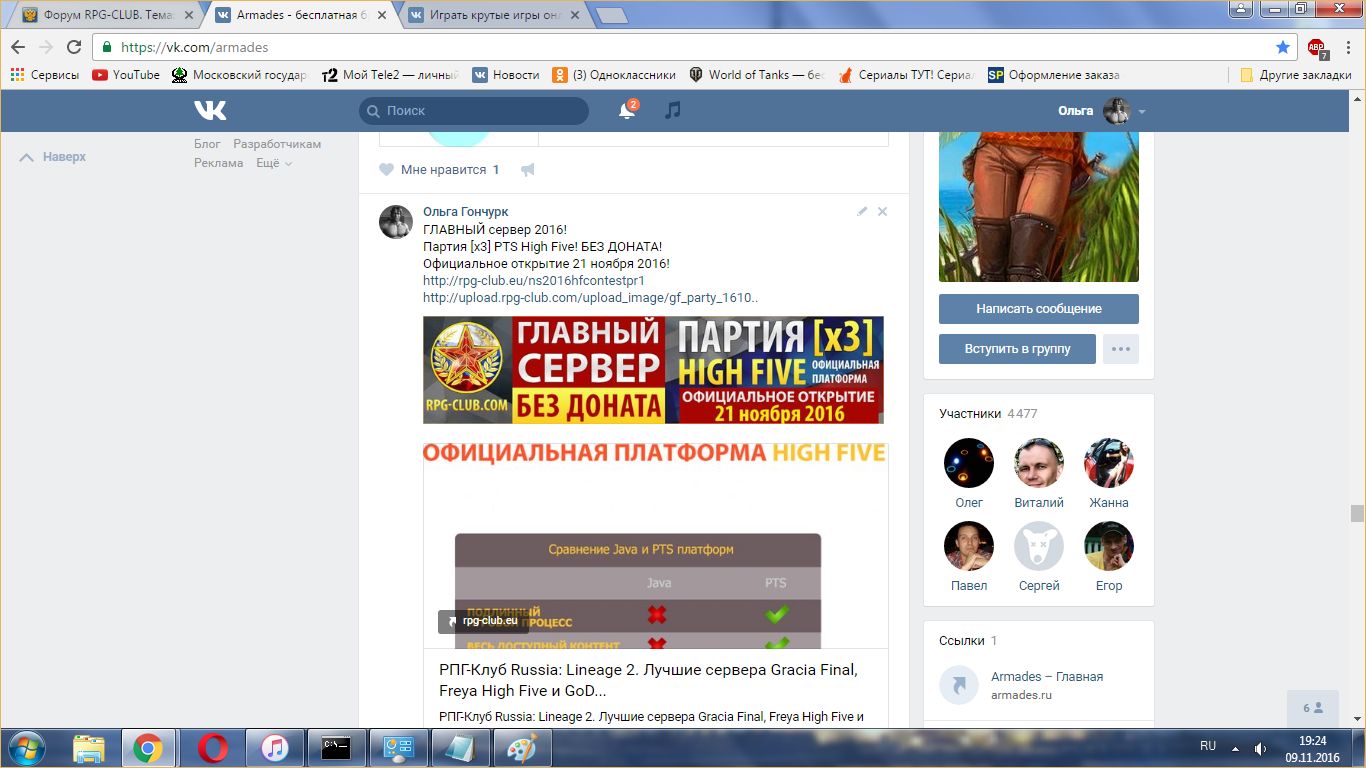Open Paint from the taskbar
The image size is (1366, 768).
coord(522,748)
